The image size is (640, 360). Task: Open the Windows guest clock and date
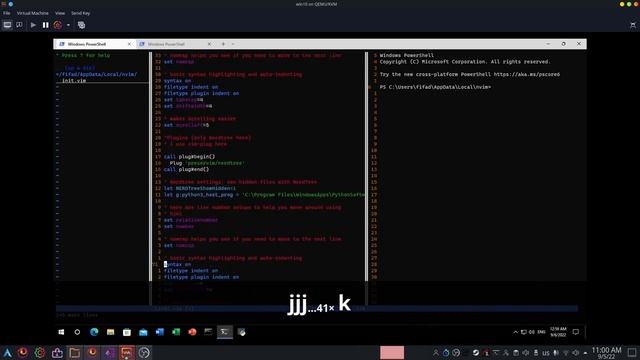click(558, 332)
